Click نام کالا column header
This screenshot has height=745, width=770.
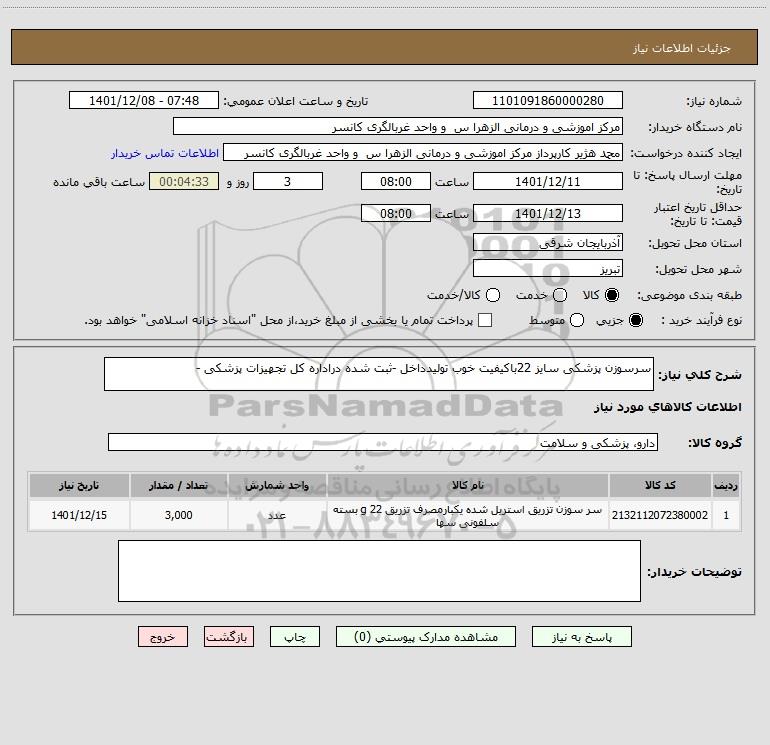pyautogui.click(x=468, y=485)
